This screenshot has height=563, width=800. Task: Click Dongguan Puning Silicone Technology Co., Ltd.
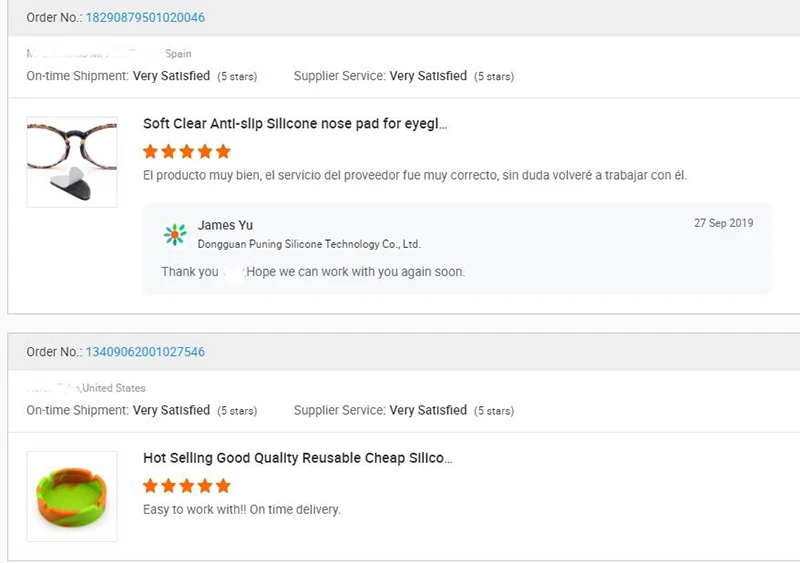(x=309, y=244)
